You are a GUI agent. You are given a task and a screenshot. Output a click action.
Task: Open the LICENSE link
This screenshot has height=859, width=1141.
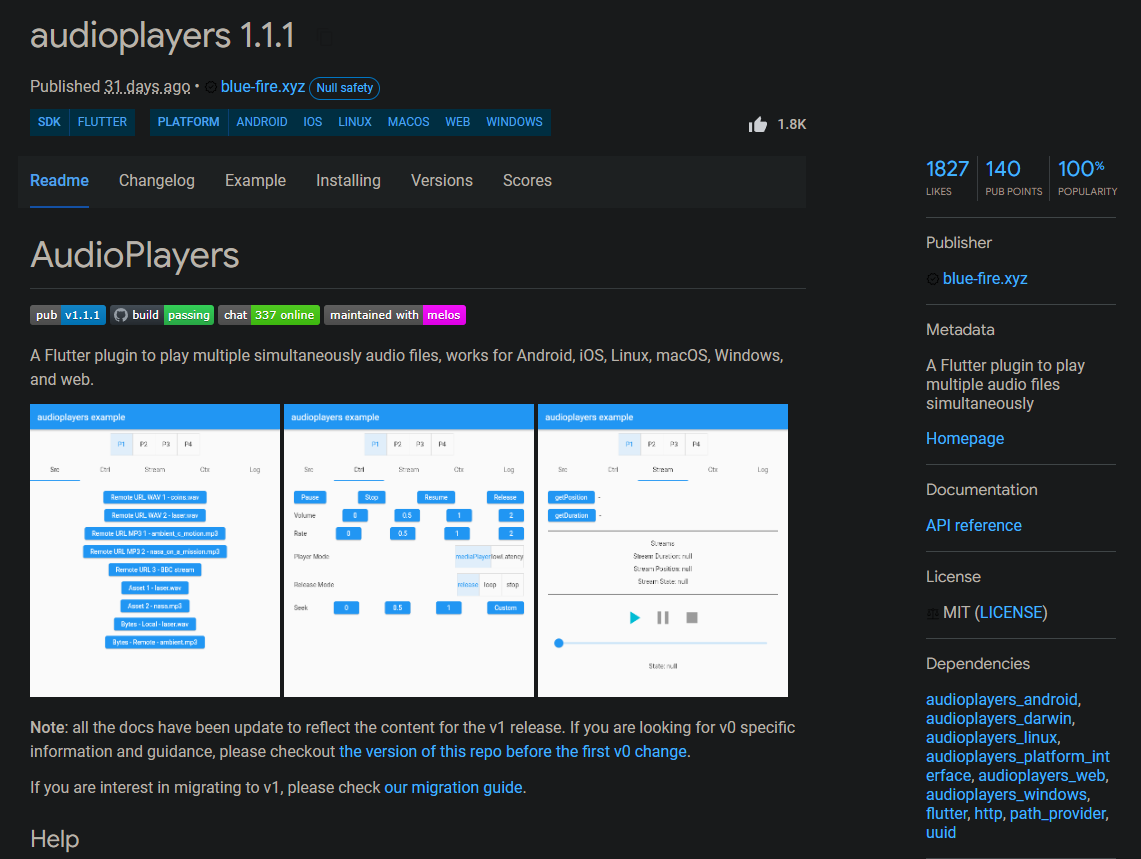1011,613
